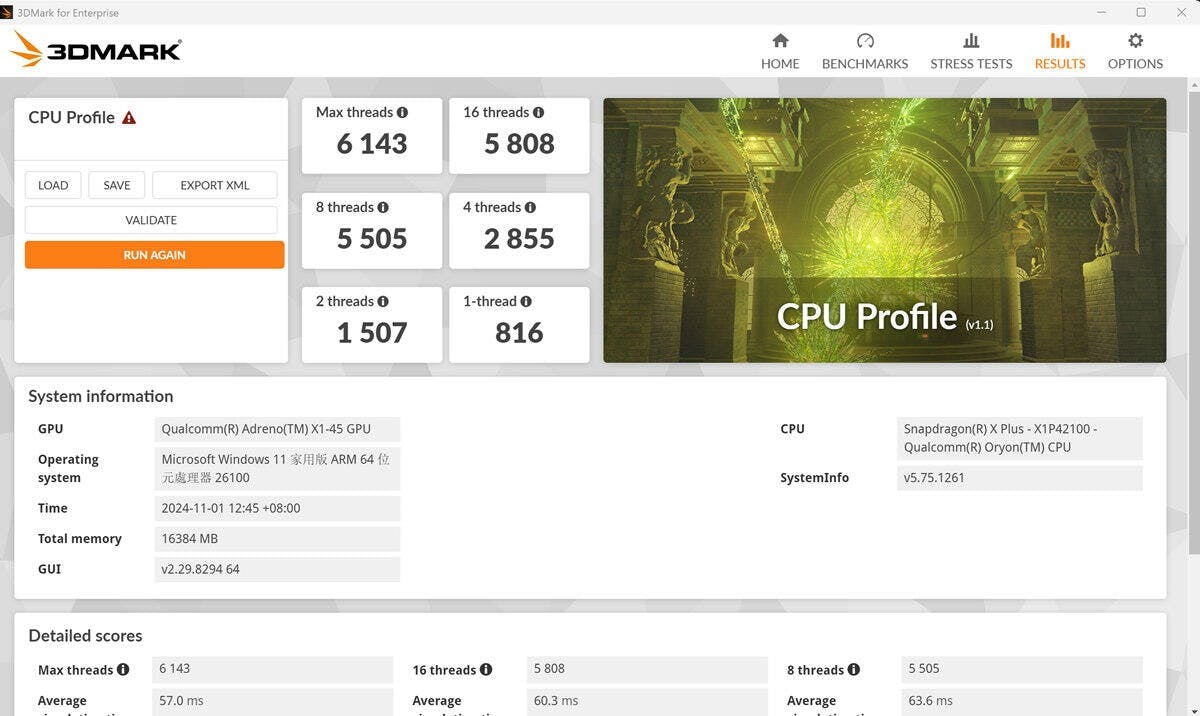The width and height of the screenshot is (1200, 716).
Task: Click info icon next to 1-thread tile
Action: tap(526, 301)
